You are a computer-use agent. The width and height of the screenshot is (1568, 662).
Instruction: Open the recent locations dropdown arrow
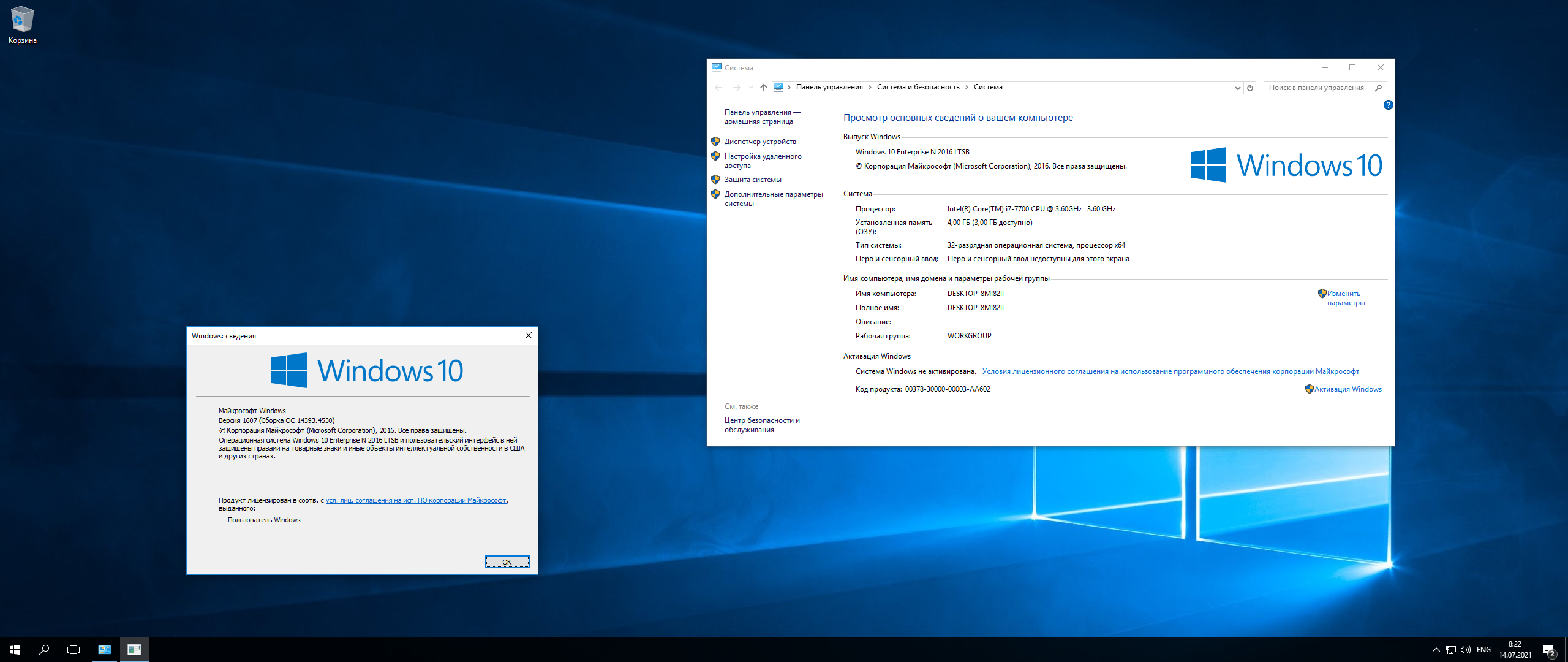[x=751, y=88]
